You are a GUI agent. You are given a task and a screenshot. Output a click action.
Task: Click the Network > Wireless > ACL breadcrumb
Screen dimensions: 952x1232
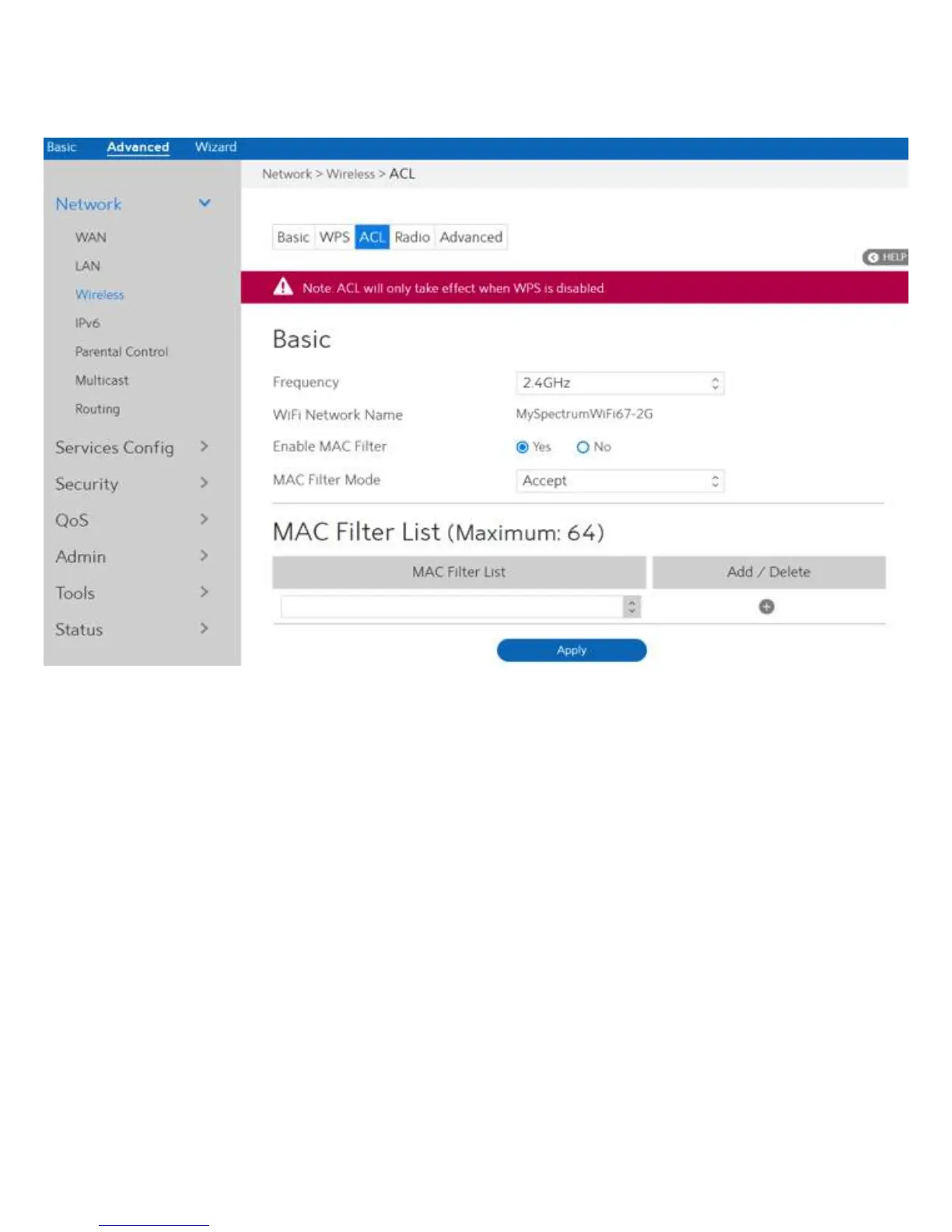tap(338, 174)
